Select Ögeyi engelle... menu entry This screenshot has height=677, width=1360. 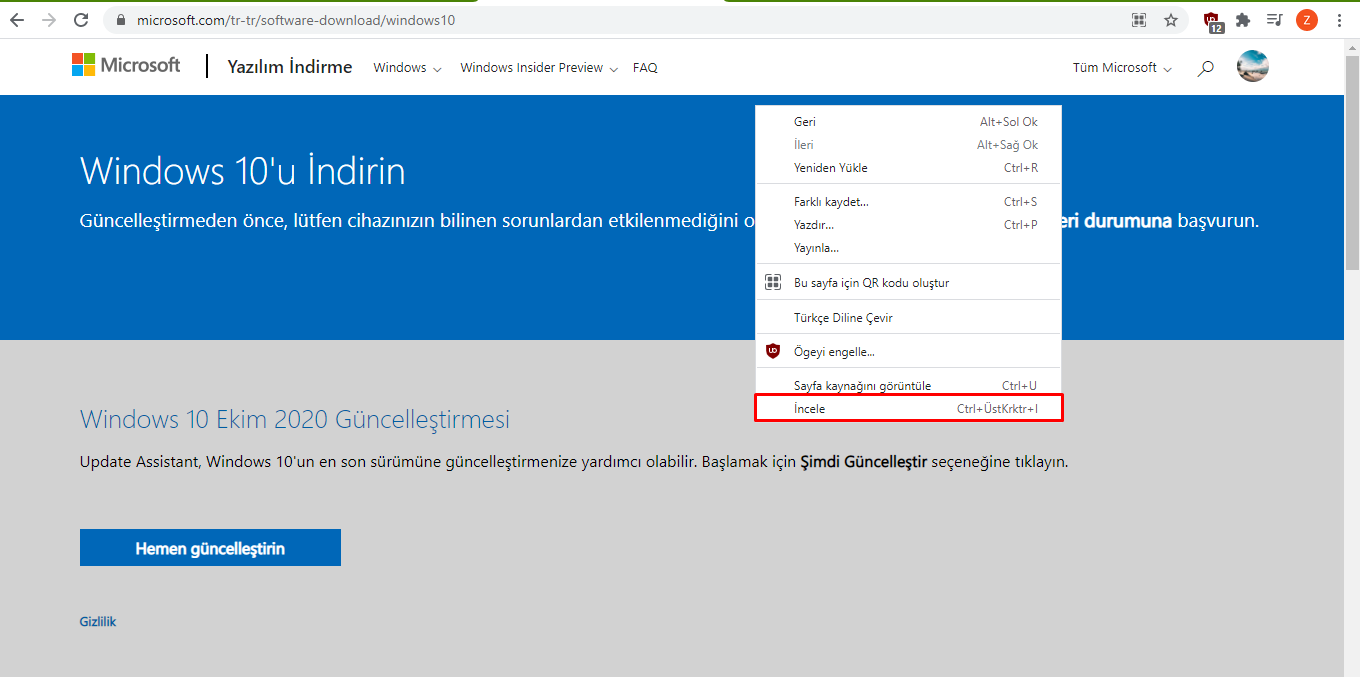pyautogui.click(x=908, y=352)
